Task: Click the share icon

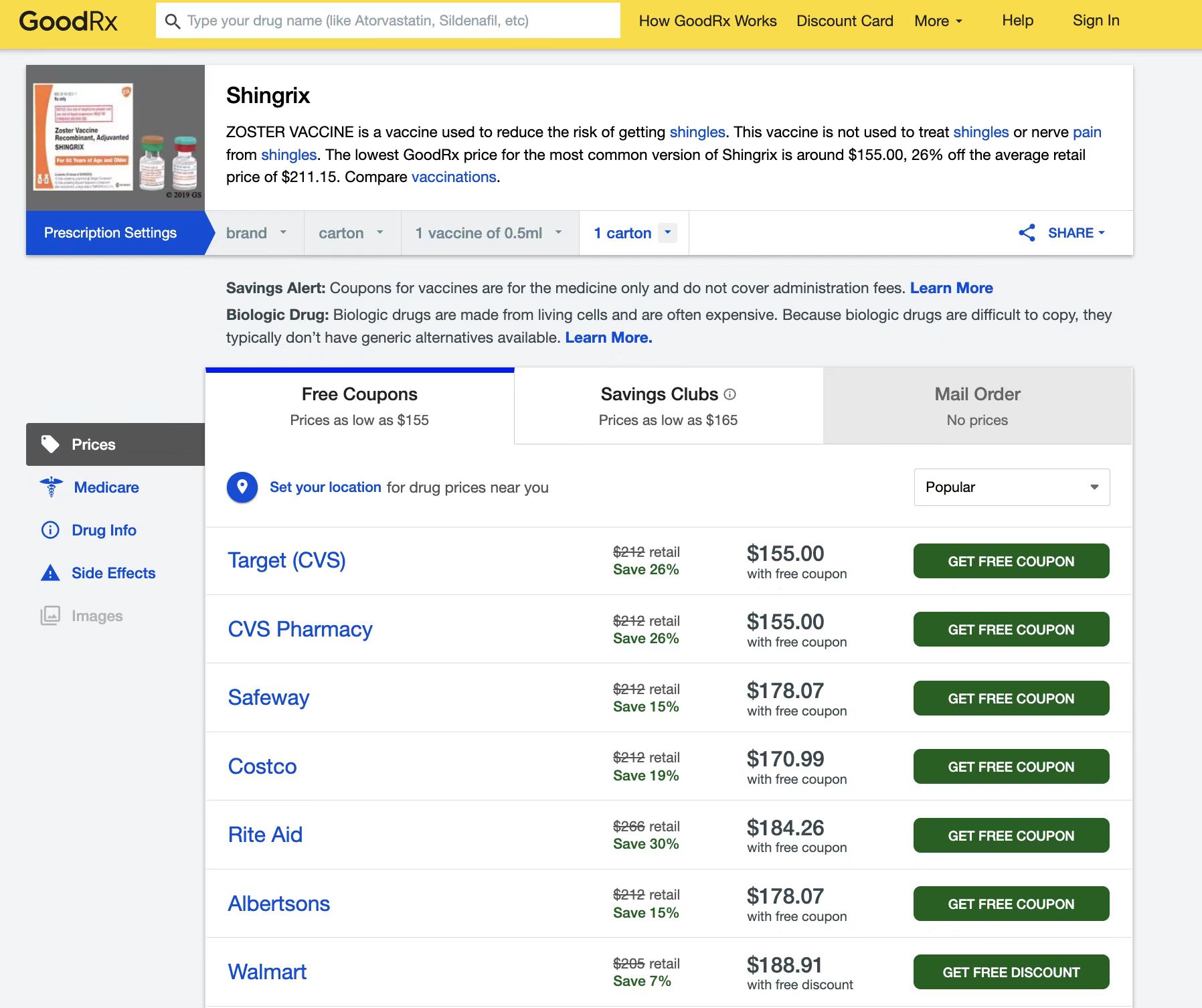Action: coord(1027,233)
